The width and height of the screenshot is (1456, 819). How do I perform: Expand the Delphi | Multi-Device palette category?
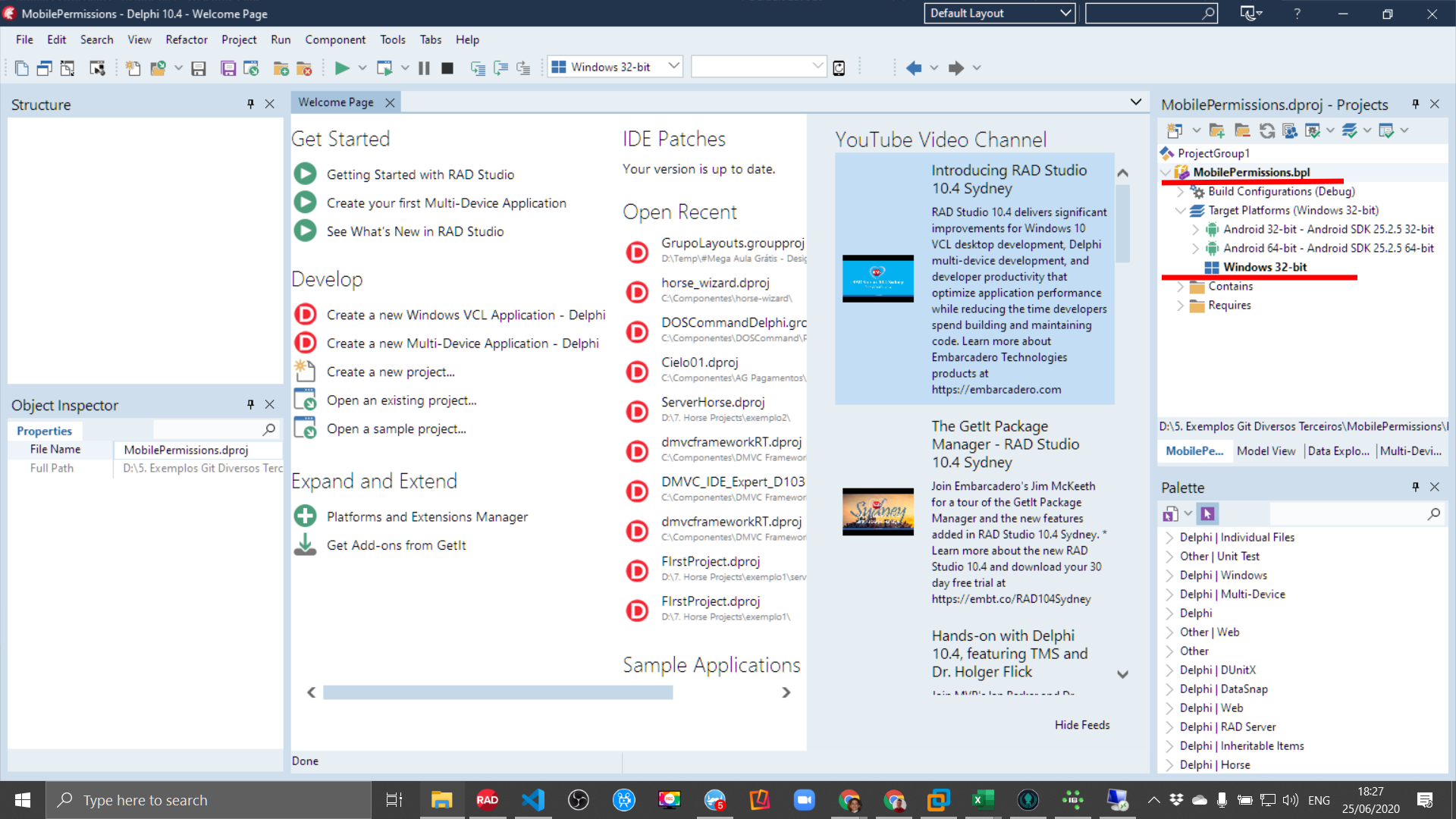pos(1169,595)
